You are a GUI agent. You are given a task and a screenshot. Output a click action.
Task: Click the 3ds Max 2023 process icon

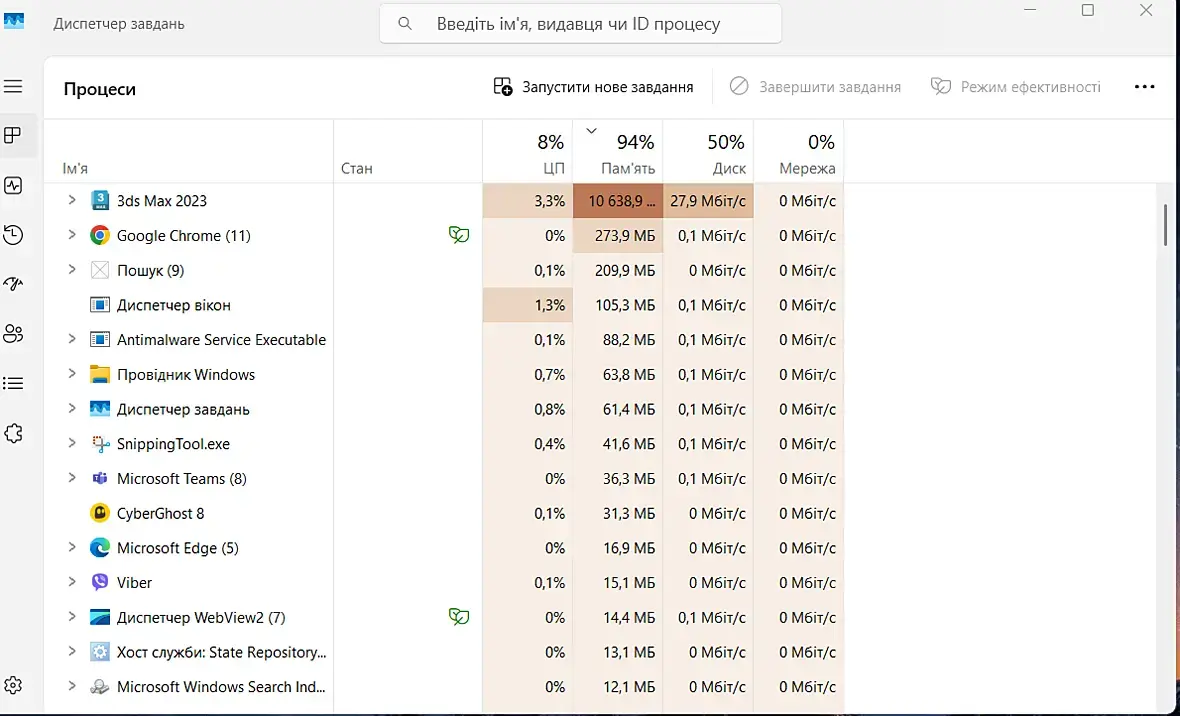(x=100, y=201)
